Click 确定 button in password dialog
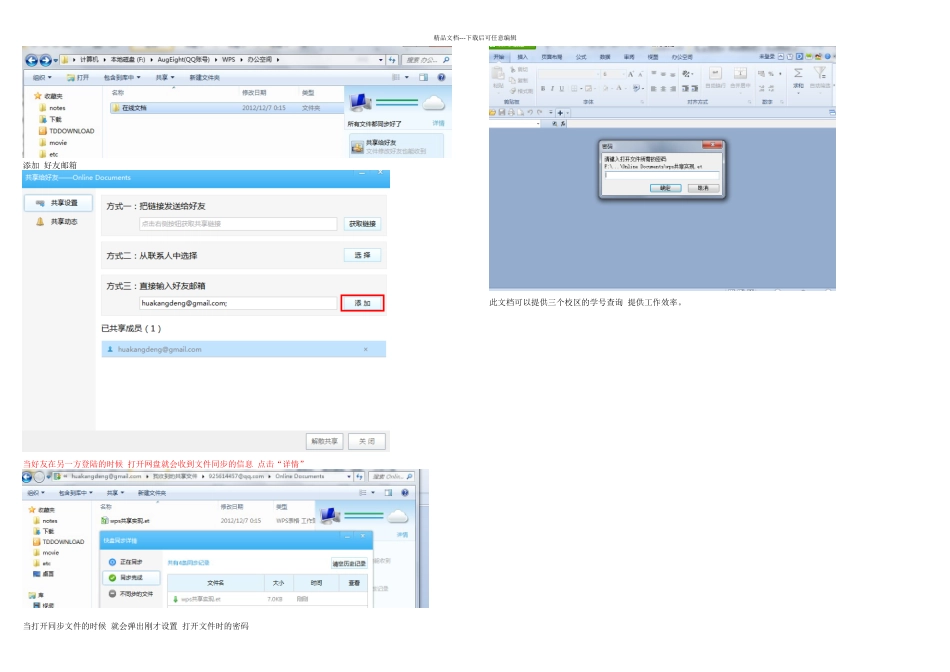 (x=665, y=188)
